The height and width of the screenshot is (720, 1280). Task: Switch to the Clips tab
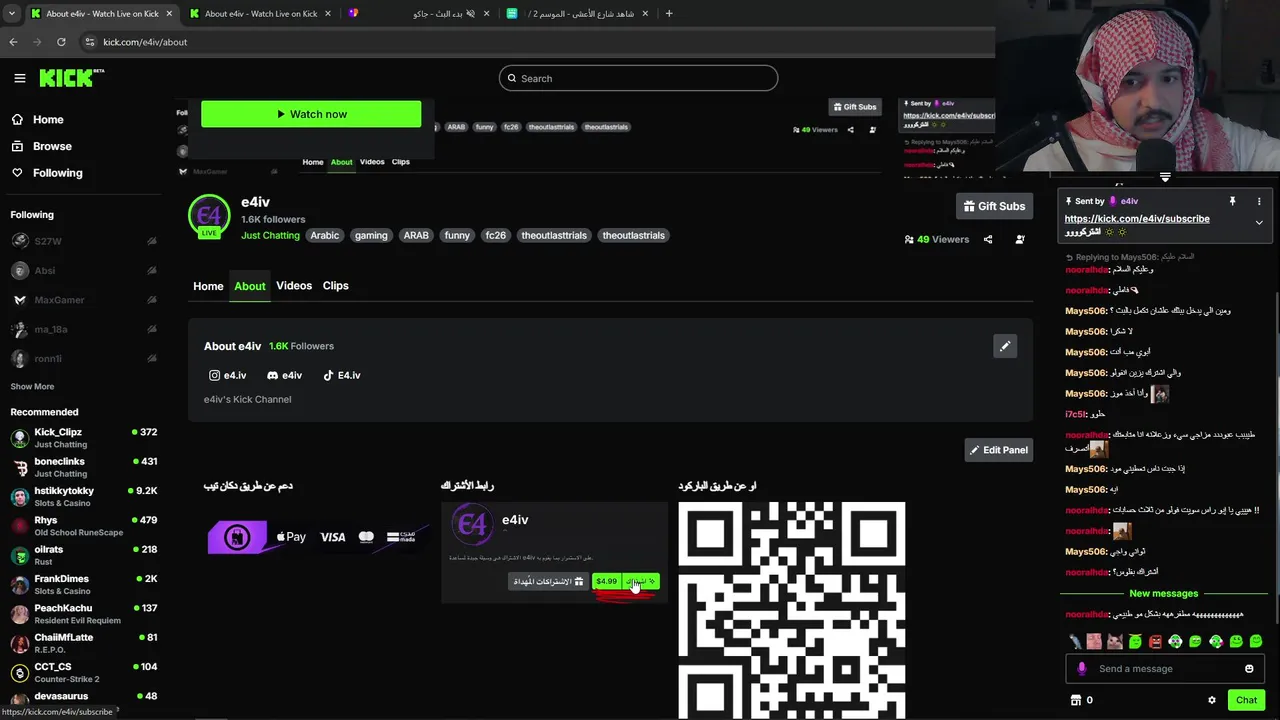pos(336,286)
